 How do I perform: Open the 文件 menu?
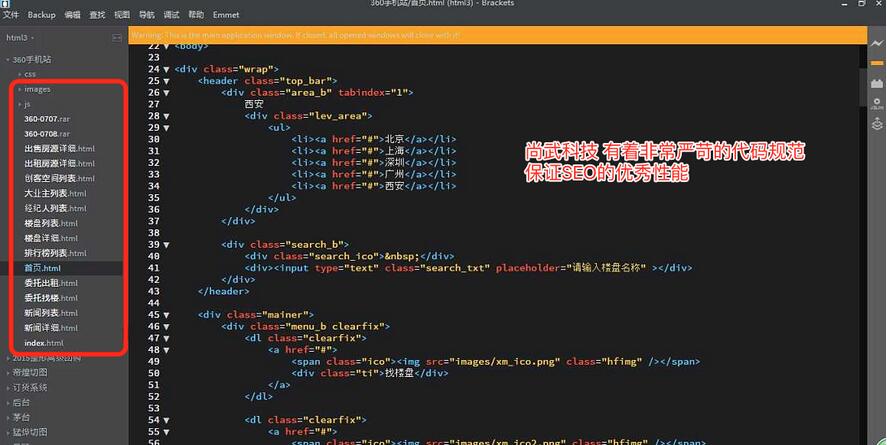[11, 15]
